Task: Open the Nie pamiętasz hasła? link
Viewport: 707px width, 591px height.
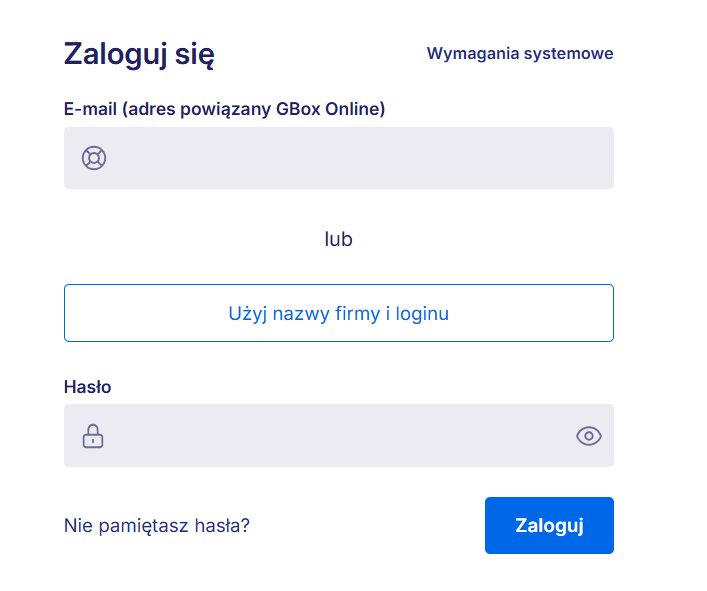Action: click(x=156, y=525)
